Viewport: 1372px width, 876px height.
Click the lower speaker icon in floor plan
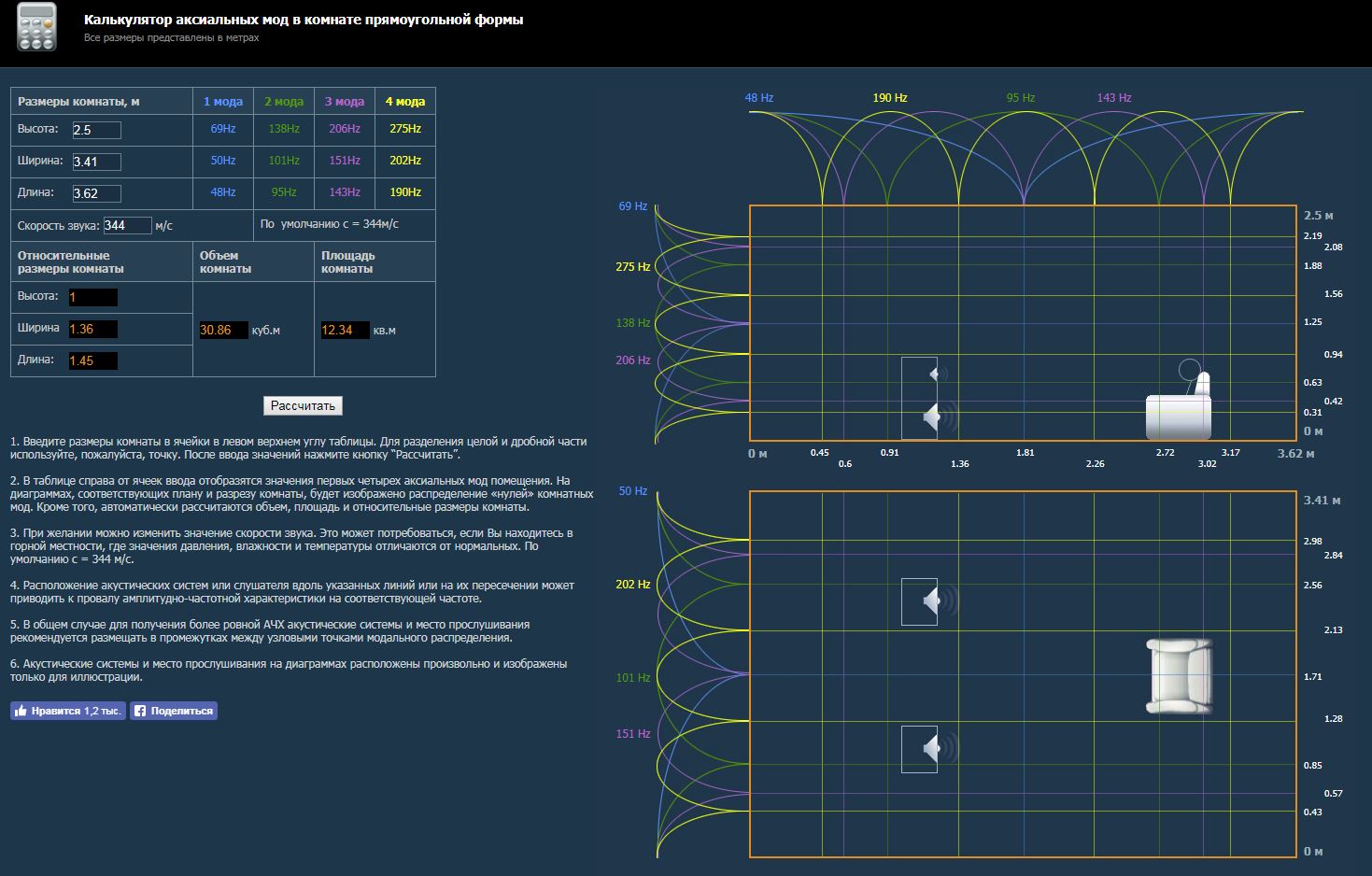(940, 748)
